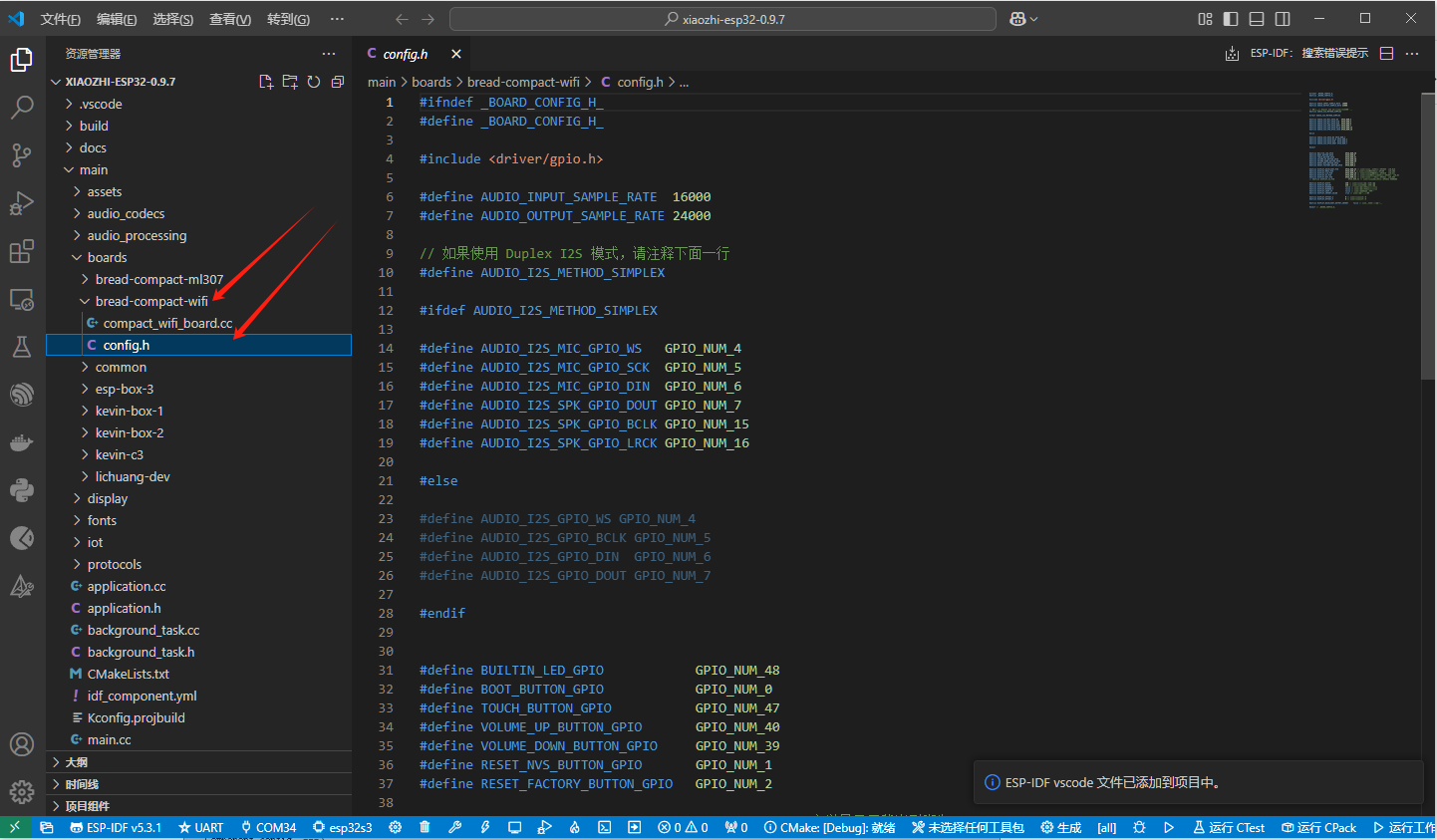The image size is (1437, 840).
Task: Click the ESP-IDF flash lightning icon
Action: [x=485, y=827]
